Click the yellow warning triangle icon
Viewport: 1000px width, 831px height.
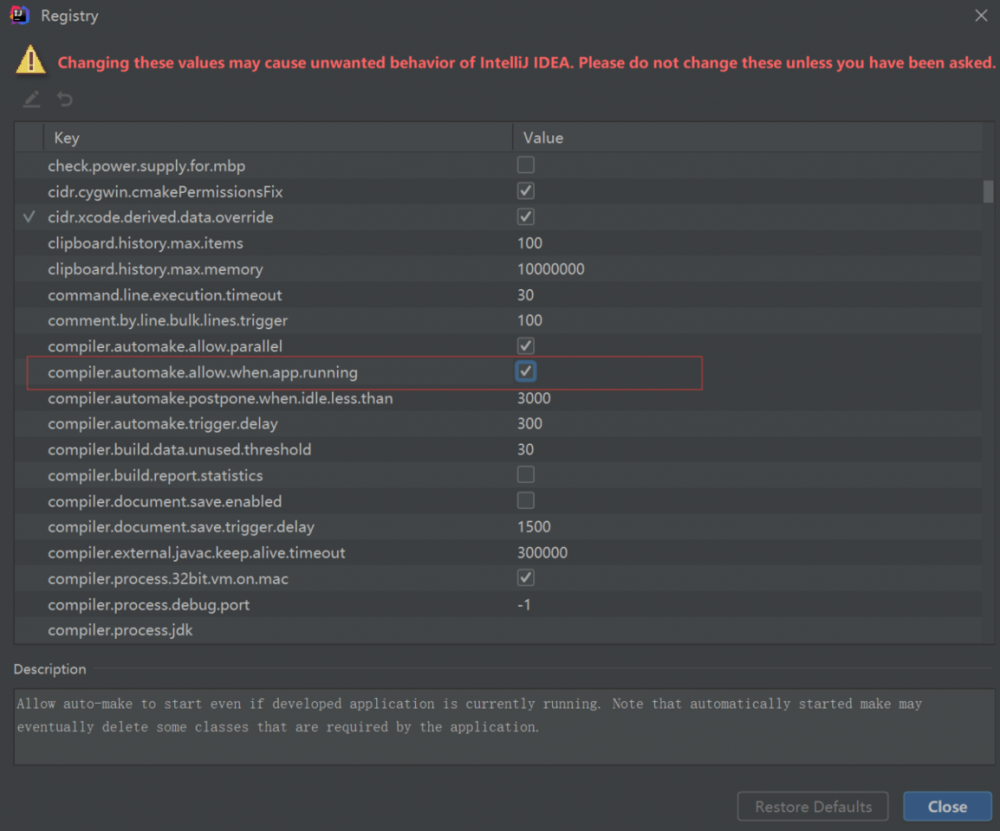pos(31,60)
